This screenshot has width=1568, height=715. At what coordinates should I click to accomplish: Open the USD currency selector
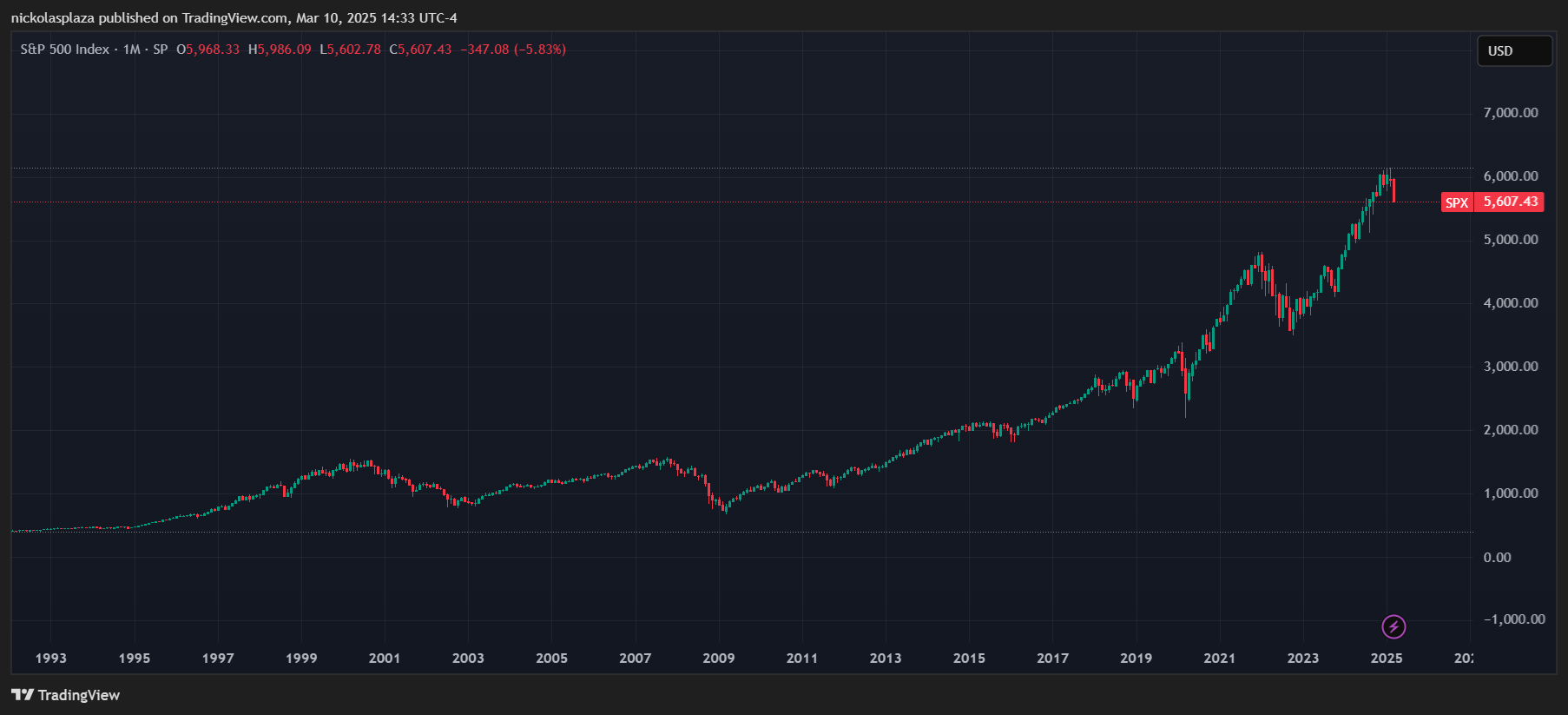coord(1515,51)
